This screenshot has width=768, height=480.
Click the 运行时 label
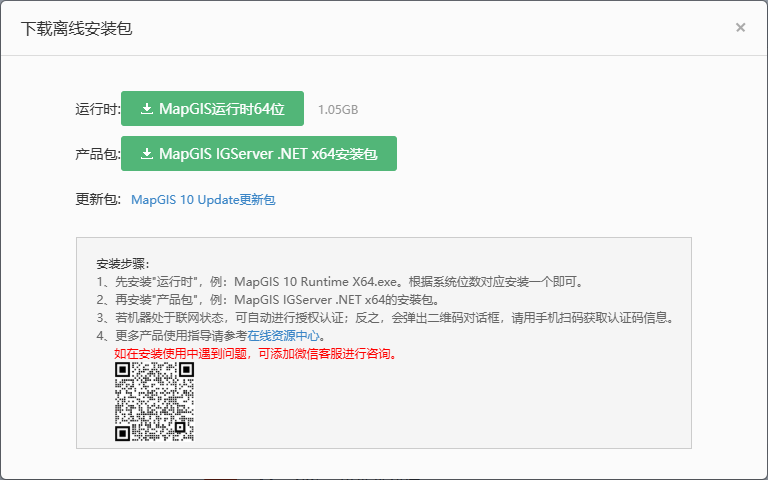click(97, 110)
